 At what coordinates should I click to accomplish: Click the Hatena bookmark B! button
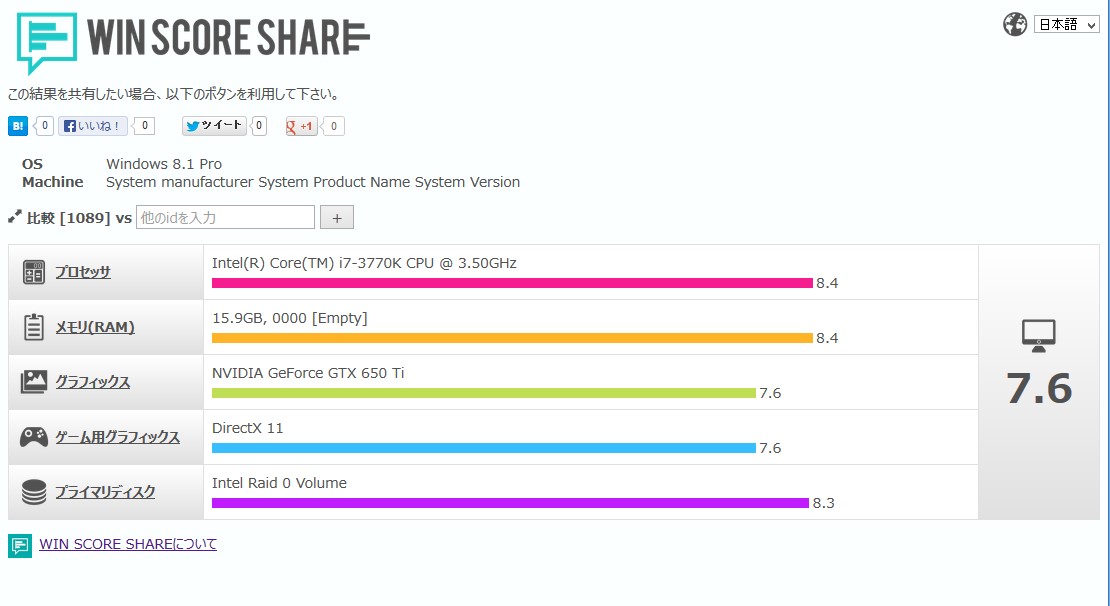pos(18,126)
